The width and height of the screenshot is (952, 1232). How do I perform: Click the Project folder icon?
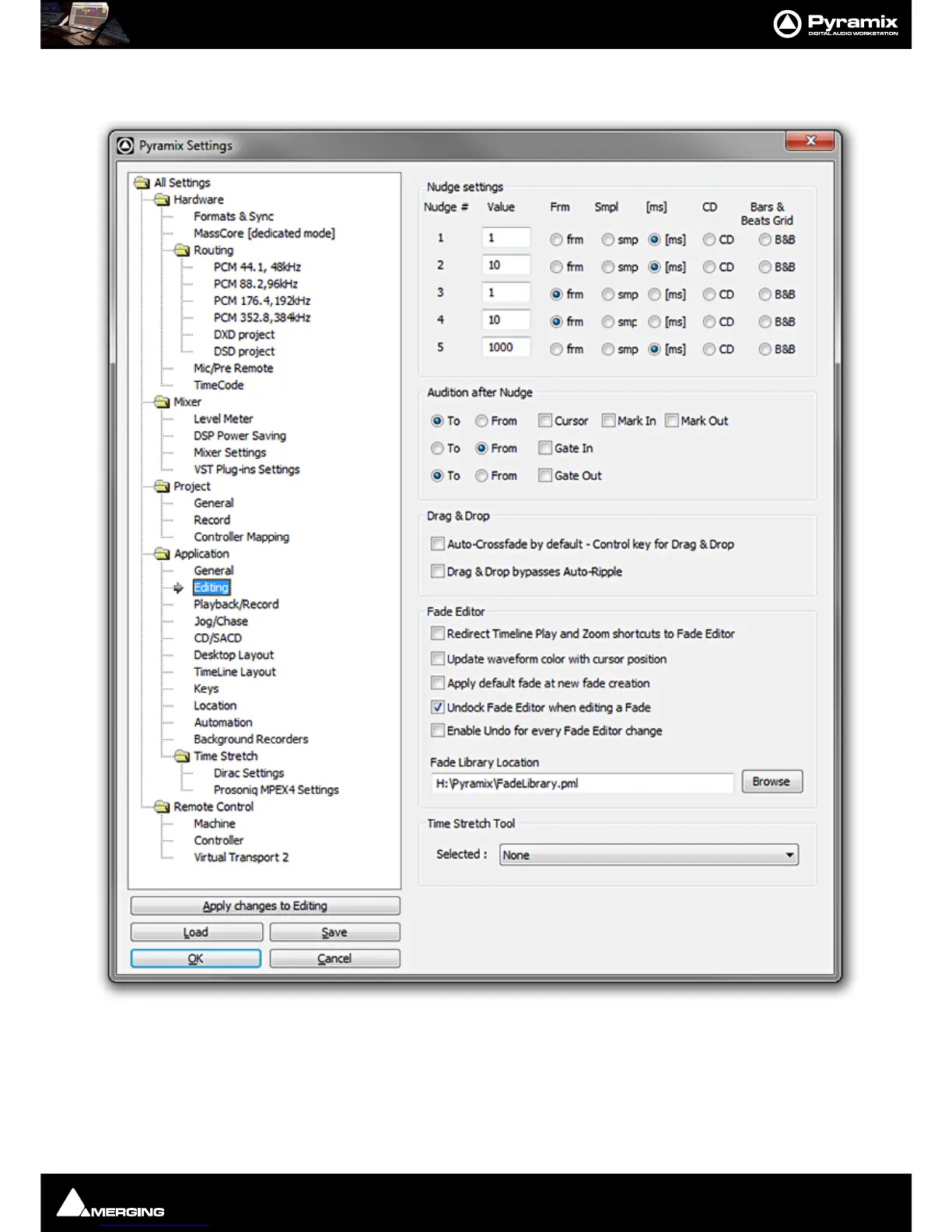(x=162, y=486)
